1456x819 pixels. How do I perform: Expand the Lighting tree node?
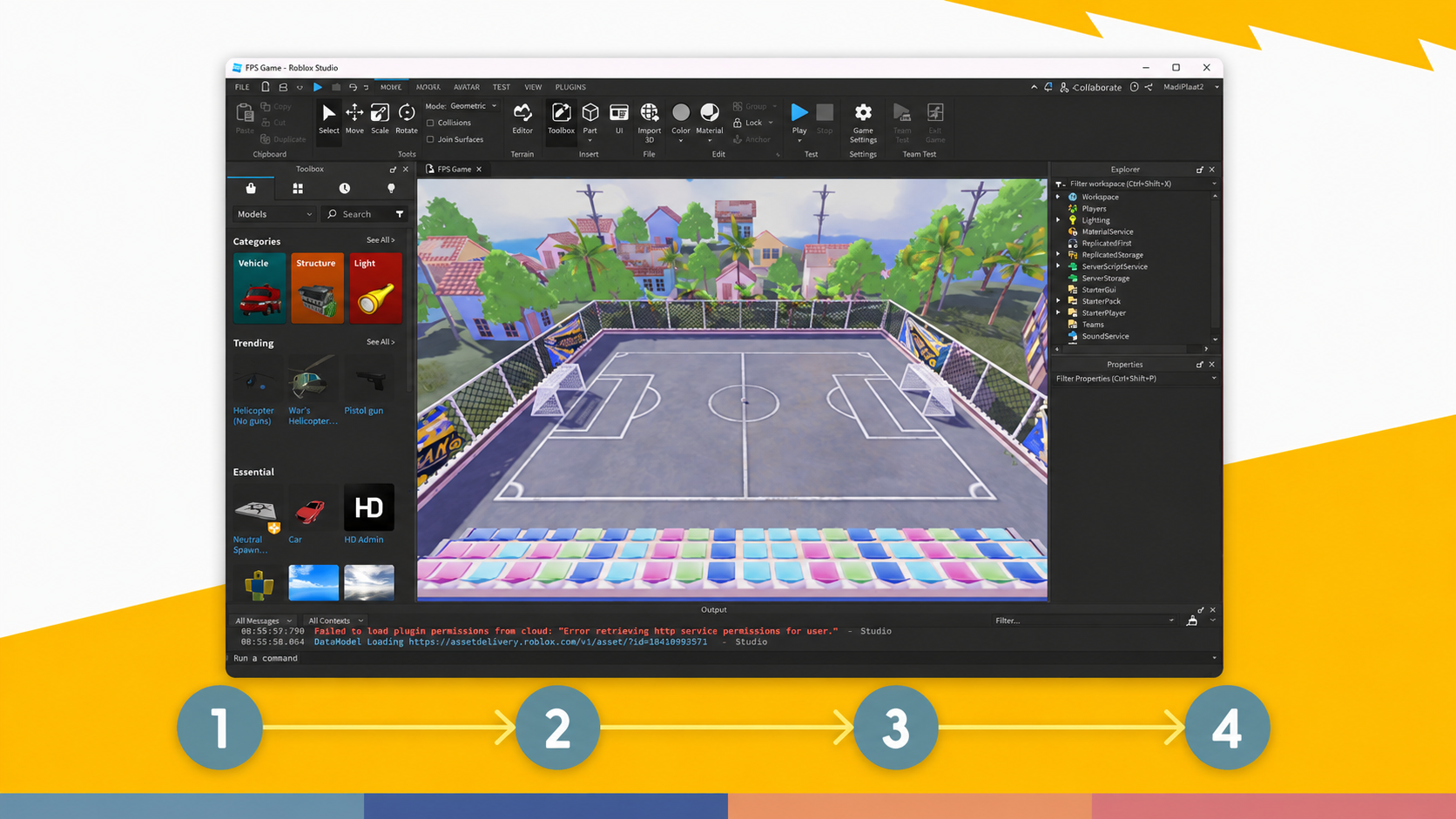[x=1059, y=220]
